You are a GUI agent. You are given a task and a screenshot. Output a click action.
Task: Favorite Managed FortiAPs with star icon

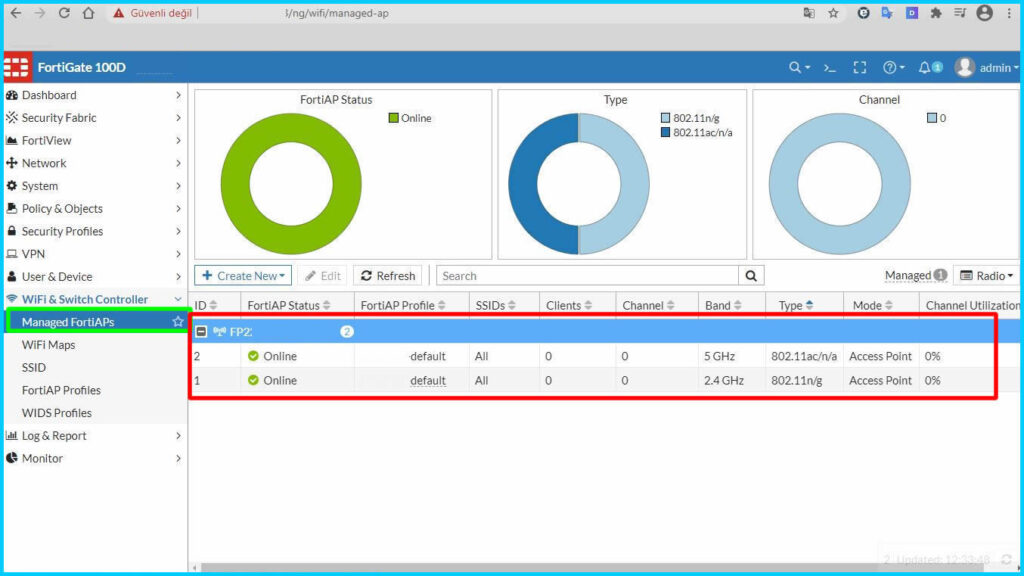point(178,321)
